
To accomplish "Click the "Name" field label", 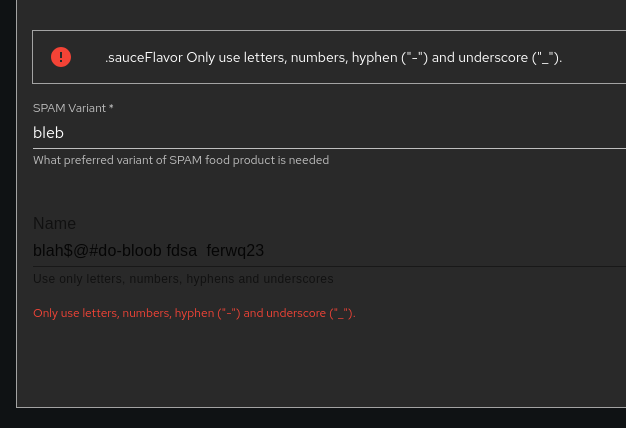I will pos(54,223).
